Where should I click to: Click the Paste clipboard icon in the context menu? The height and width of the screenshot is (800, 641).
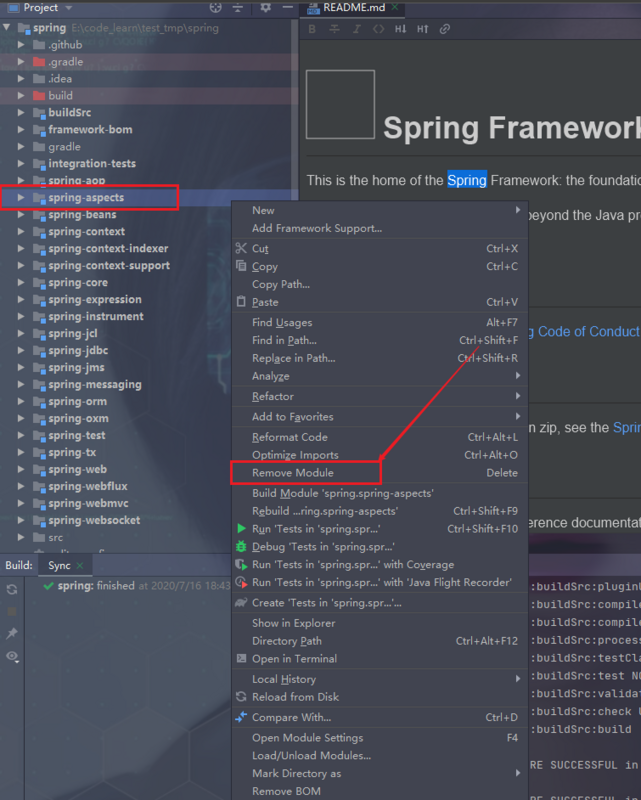click(x=241, y=302)
